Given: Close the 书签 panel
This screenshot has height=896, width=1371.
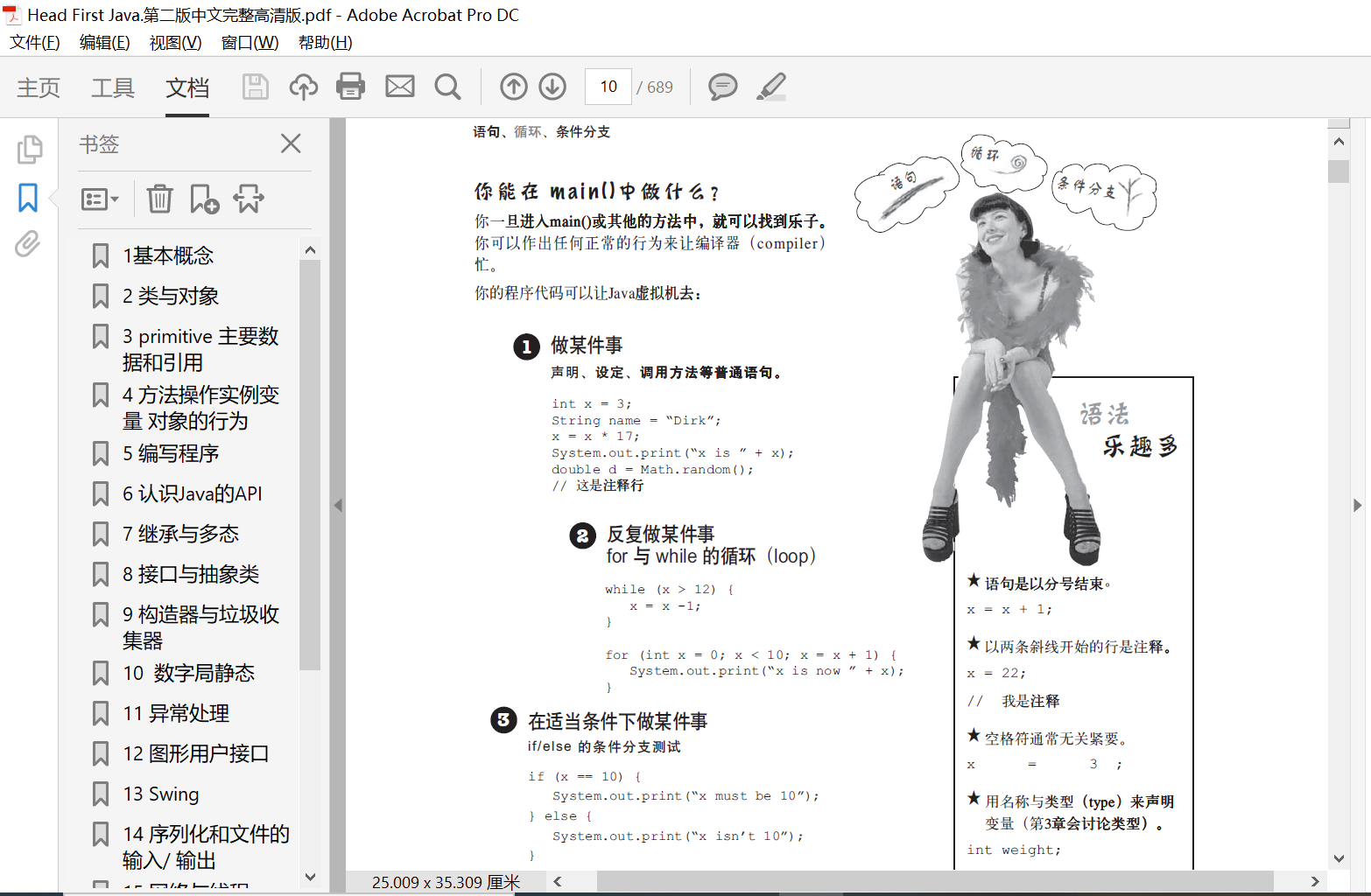Looking at the screenshot, I should pos(290,143).
